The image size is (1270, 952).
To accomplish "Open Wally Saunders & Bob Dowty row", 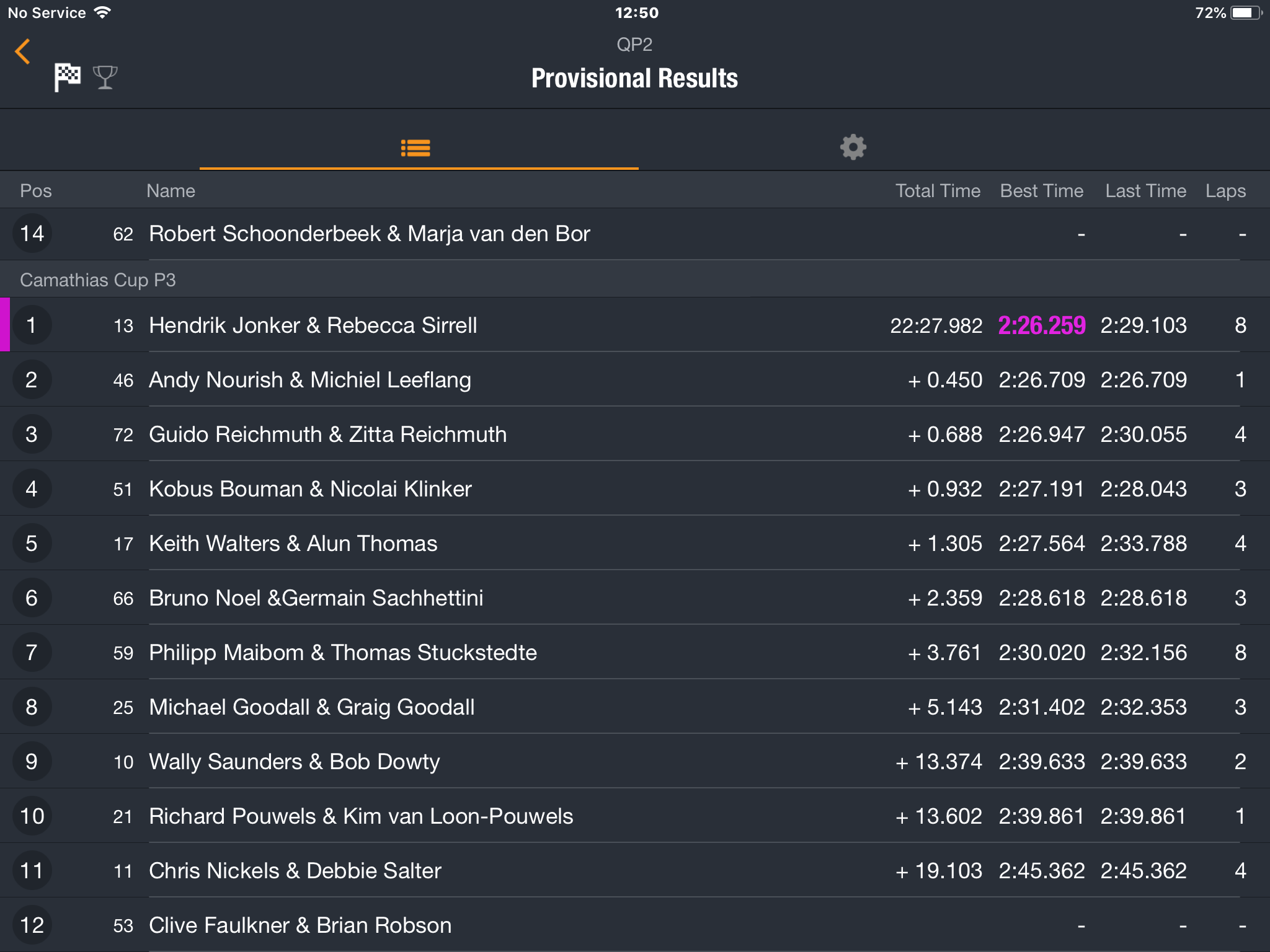I will [x=635, y=761].
